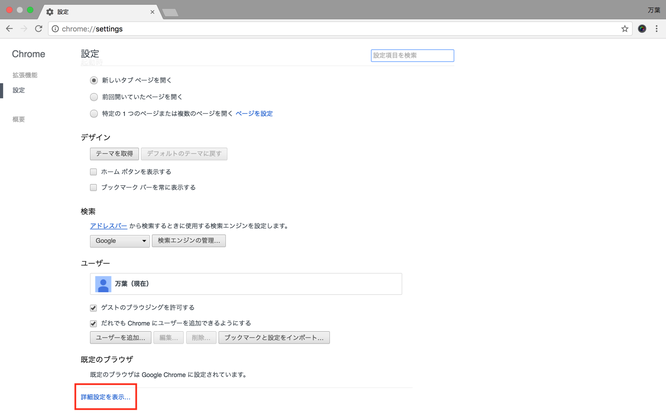Click ブックマークと設定をインポート... button
The width and height of the screenshot is (666, 416).
(x=274, y=338)
